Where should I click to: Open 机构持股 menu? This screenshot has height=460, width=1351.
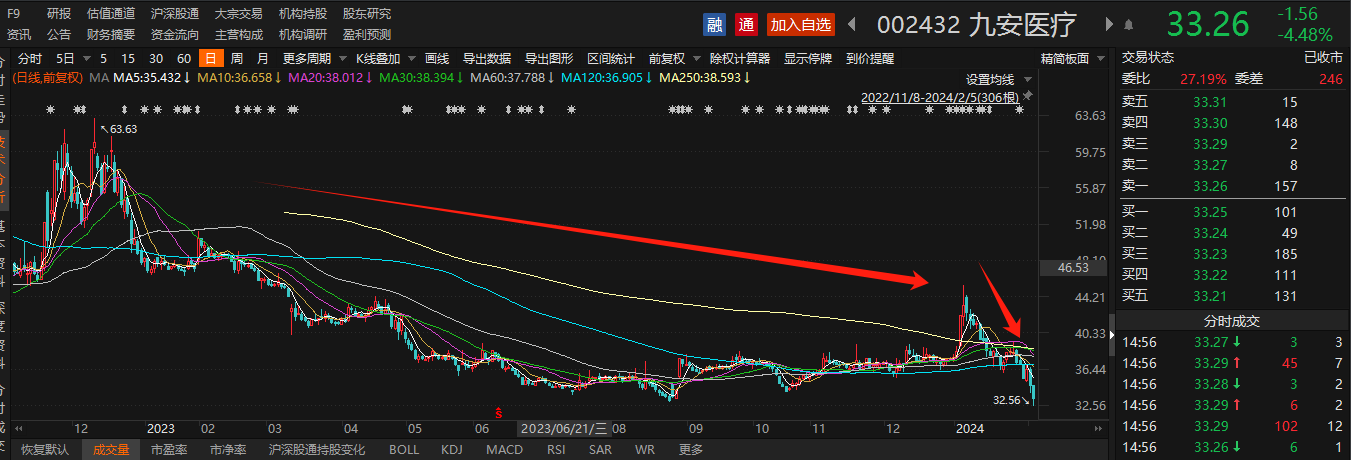click(x=303, y=14)
